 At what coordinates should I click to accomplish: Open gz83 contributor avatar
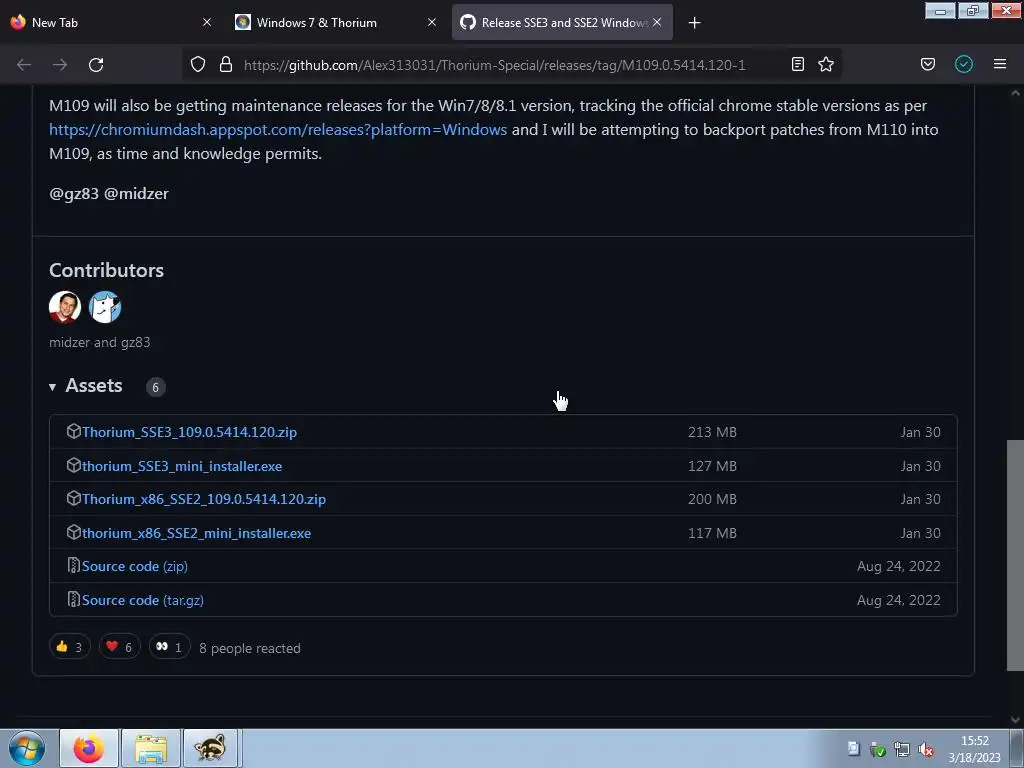coord(105,307)
